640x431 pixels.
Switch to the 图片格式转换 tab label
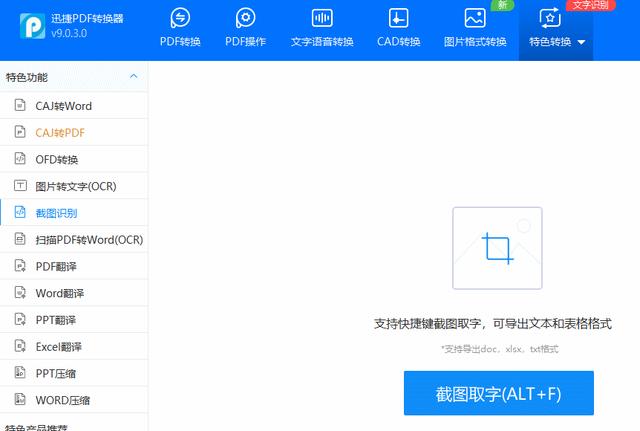click(475, 42)
